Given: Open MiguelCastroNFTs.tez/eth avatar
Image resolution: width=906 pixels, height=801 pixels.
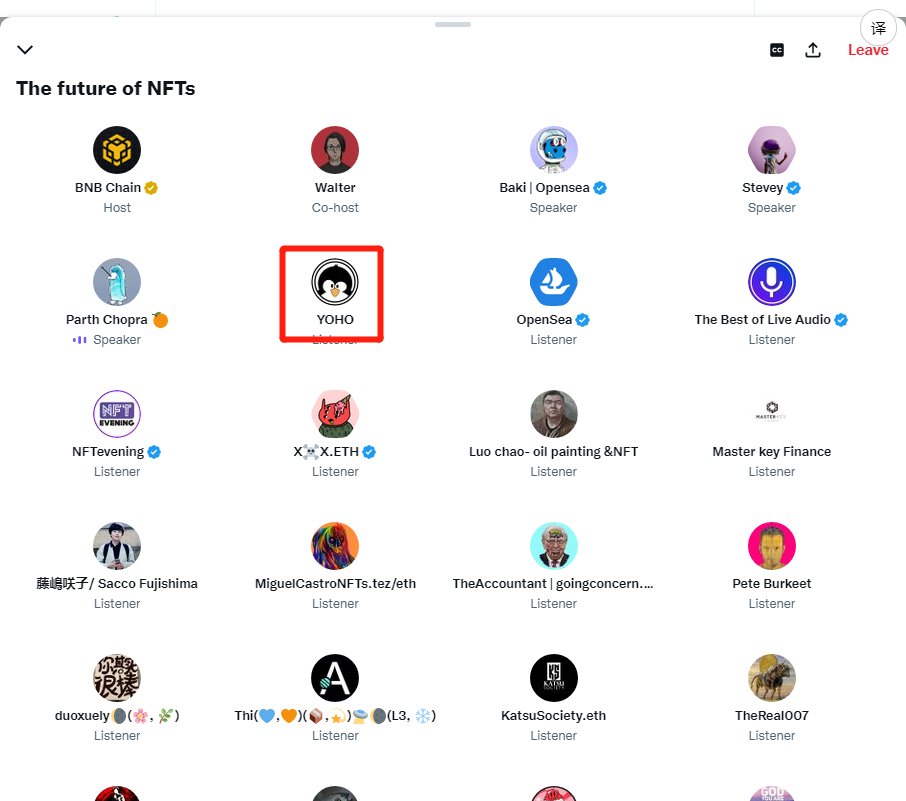Looking at the screenshot, I should coord(335,546).
